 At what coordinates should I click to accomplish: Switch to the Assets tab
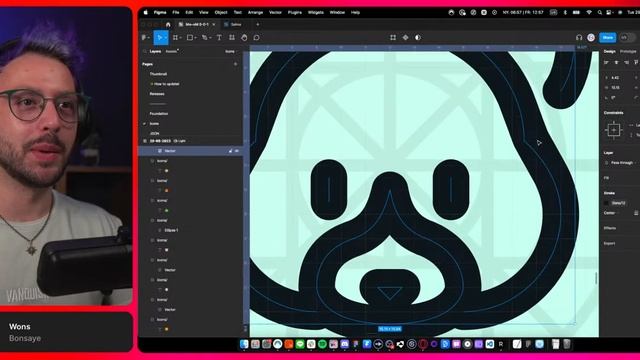(x=171, y=51)
